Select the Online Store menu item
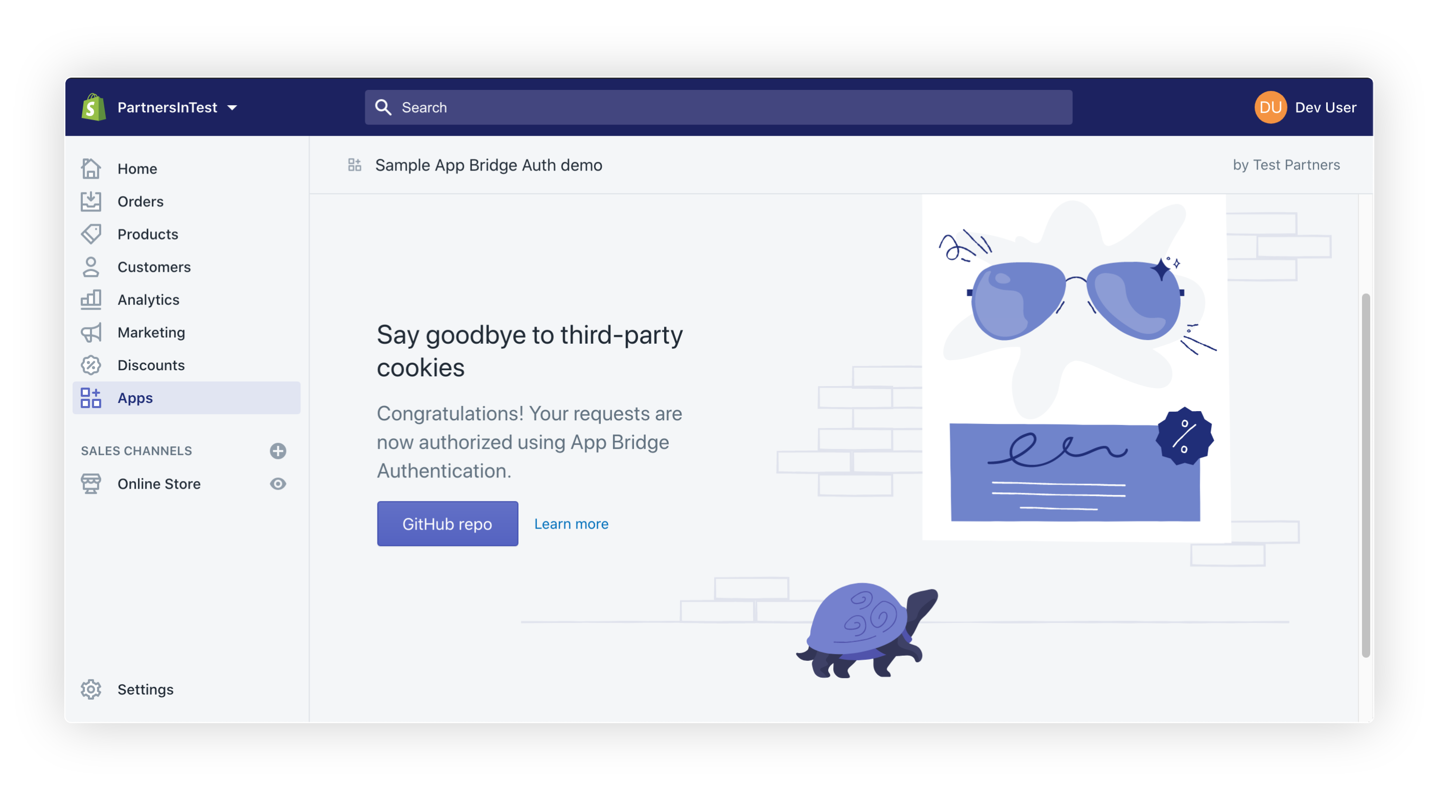This screenshot has width=1456, height=812. click(x=159, y=483)
